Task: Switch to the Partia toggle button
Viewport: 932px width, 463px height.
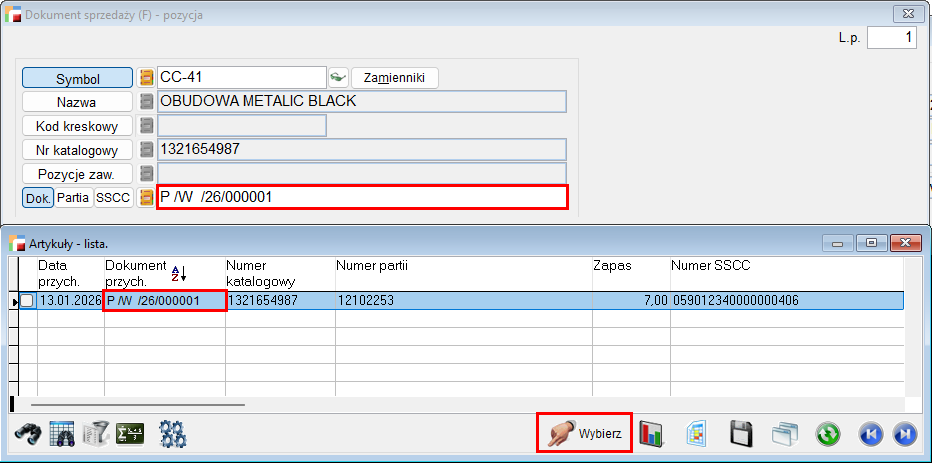Action: 73,198
